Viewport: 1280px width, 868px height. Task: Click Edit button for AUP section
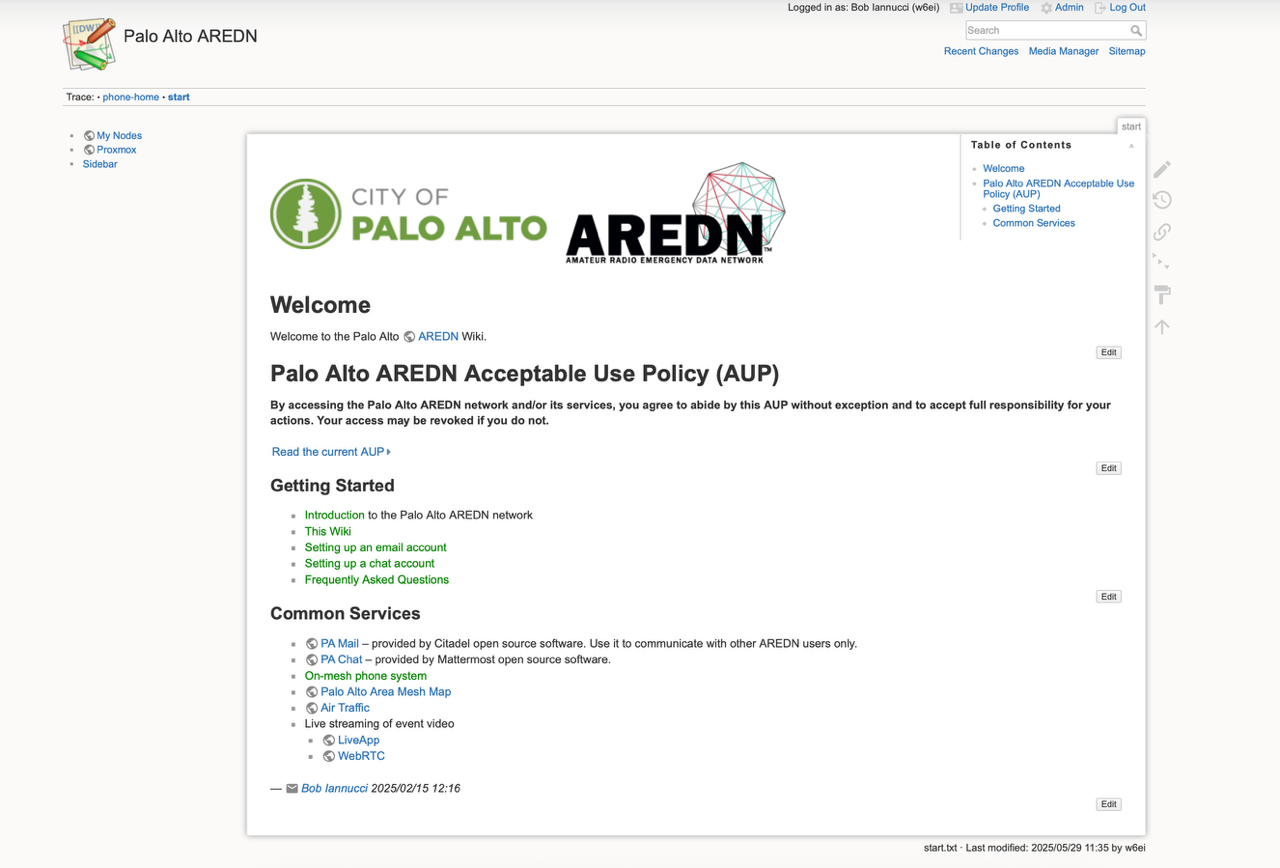point(1108,468)
